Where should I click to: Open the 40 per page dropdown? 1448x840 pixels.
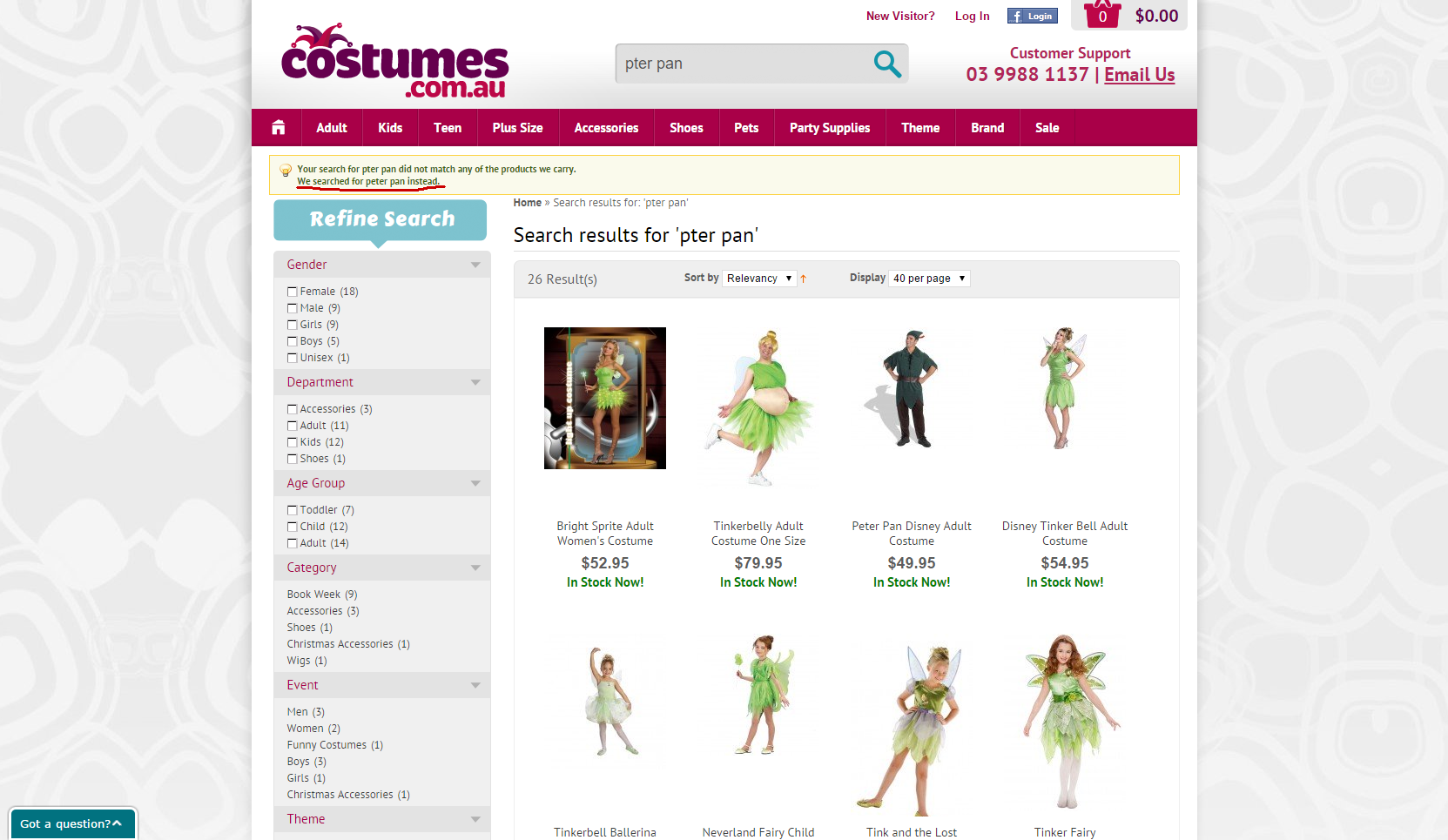coord(930,279)
